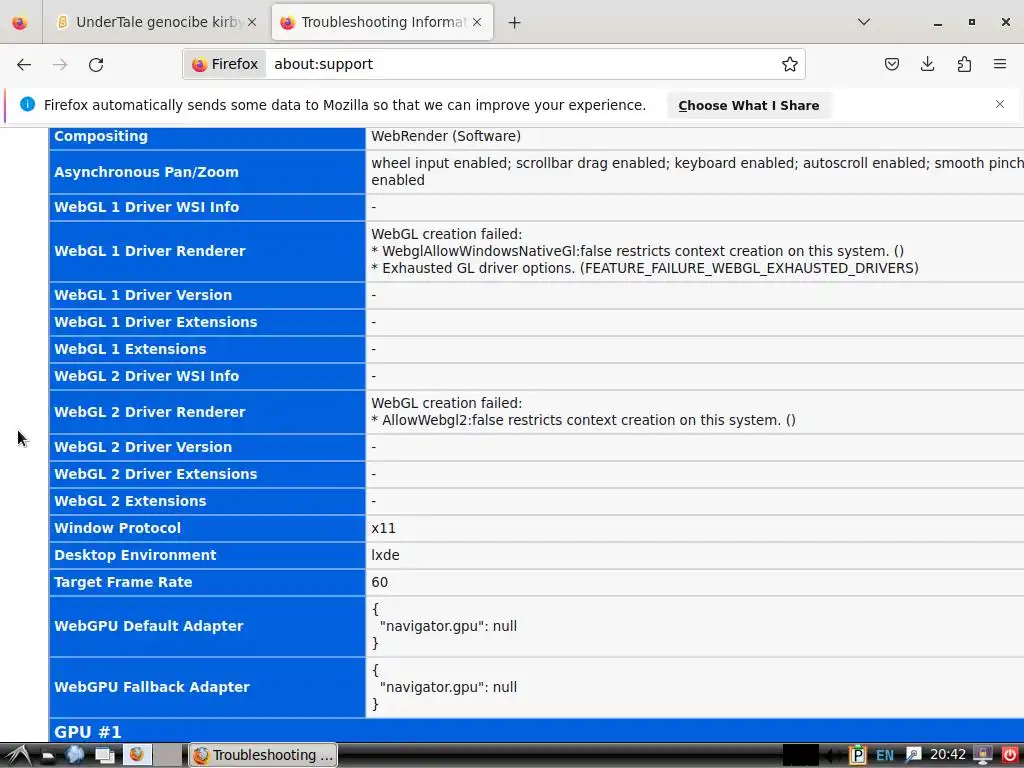Click the Desktop Environment label

coord(135,555)
